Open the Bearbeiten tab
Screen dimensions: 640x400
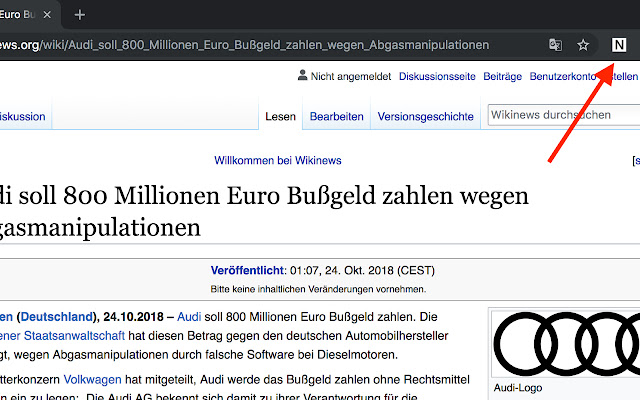[x=336, y=117]
